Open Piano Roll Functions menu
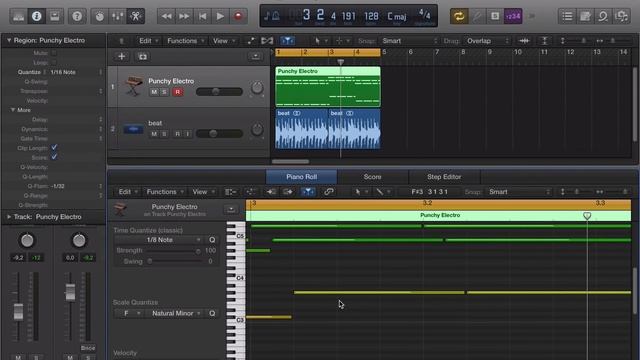 [x=164, y=192]
